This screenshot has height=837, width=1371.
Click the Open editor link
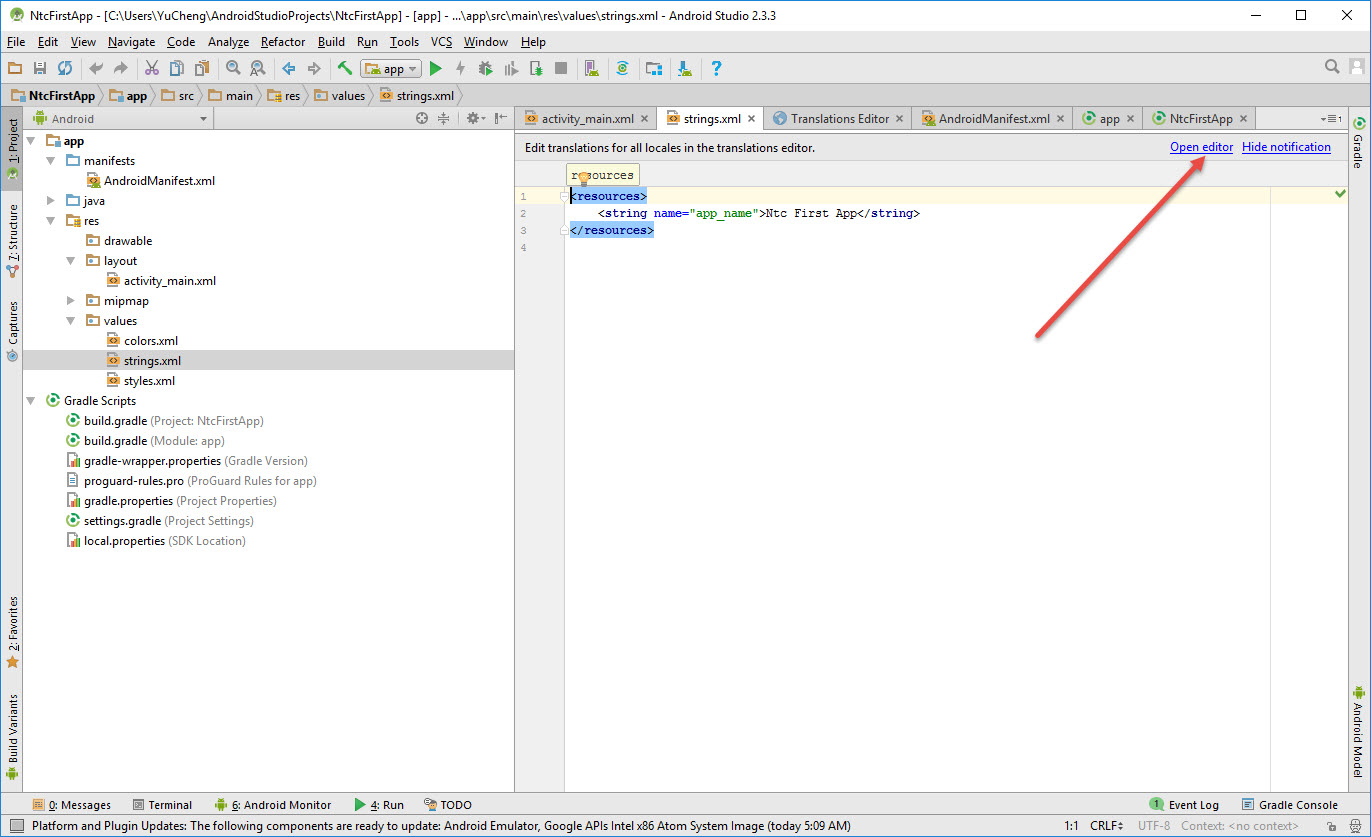point(1202,147)
